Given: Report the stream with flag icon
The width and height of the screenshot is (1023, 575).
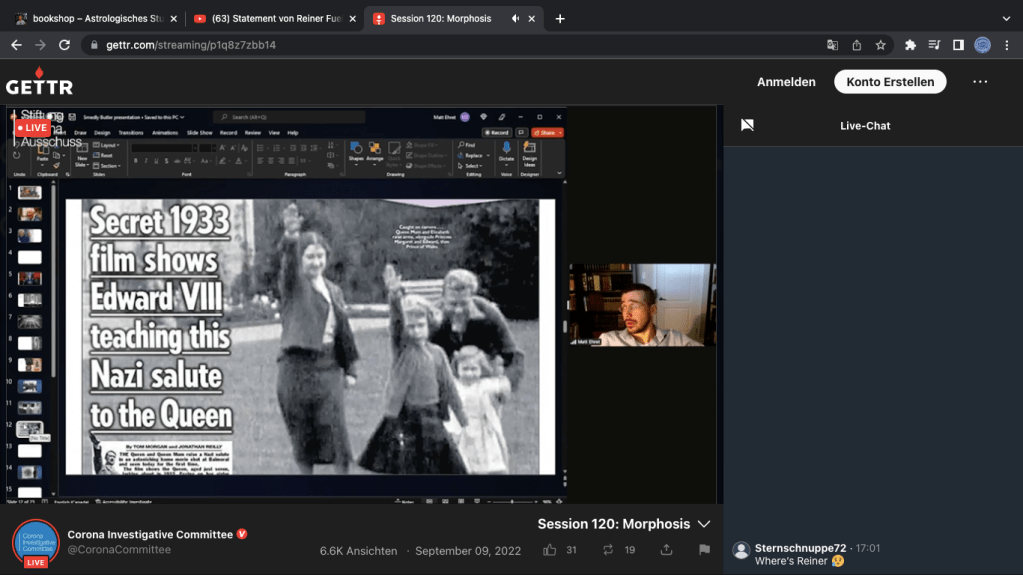Looking at the screenshot, I should click(x=704, y=550).
